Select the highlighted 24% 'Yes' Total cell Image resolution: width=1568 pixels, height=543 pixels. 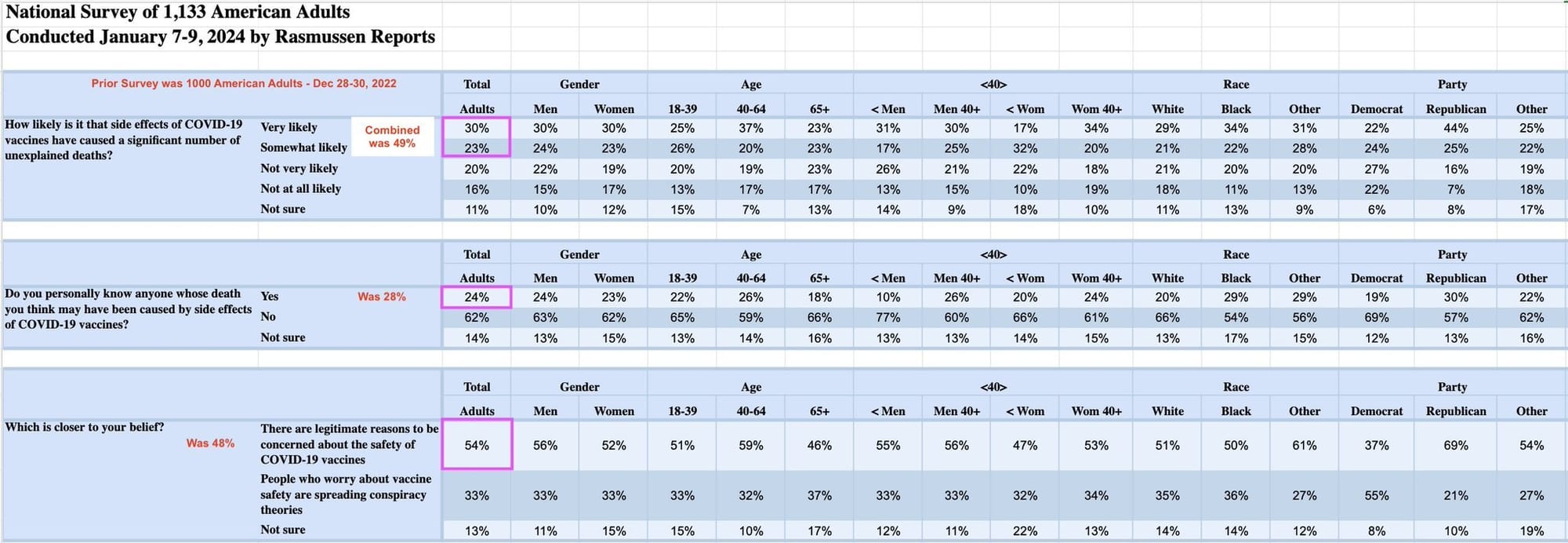pos(477,297)
